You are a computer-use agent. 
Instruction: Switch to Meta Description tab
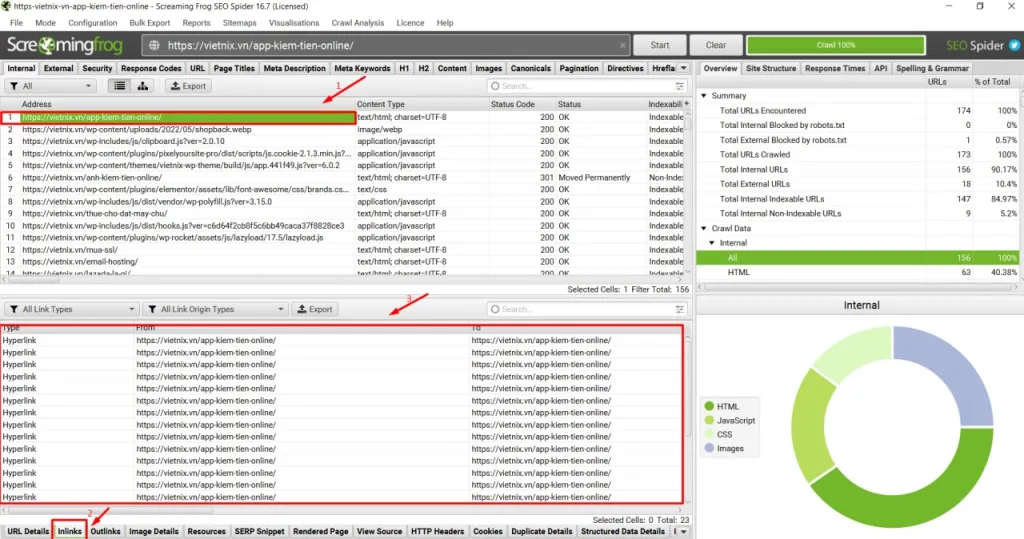(x=295, y=68)
